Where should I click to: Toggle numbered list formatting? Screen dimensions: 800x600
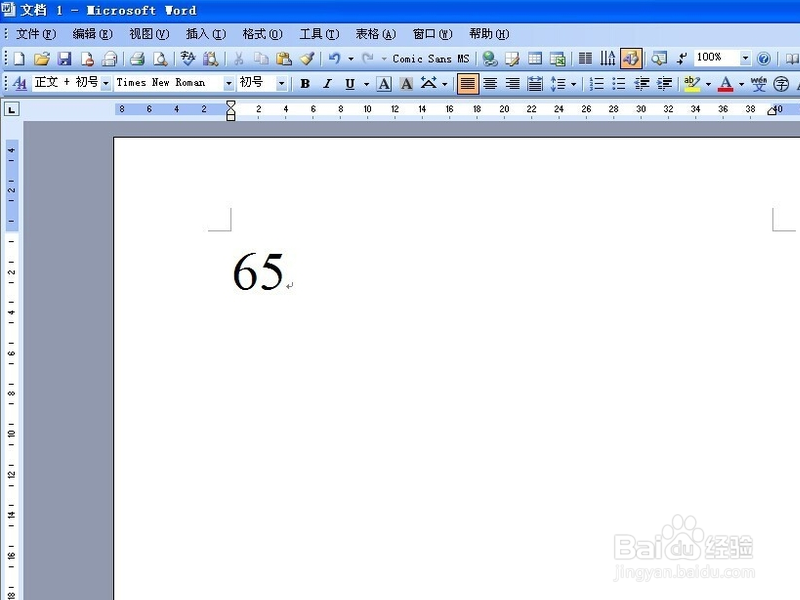[596, 84]
